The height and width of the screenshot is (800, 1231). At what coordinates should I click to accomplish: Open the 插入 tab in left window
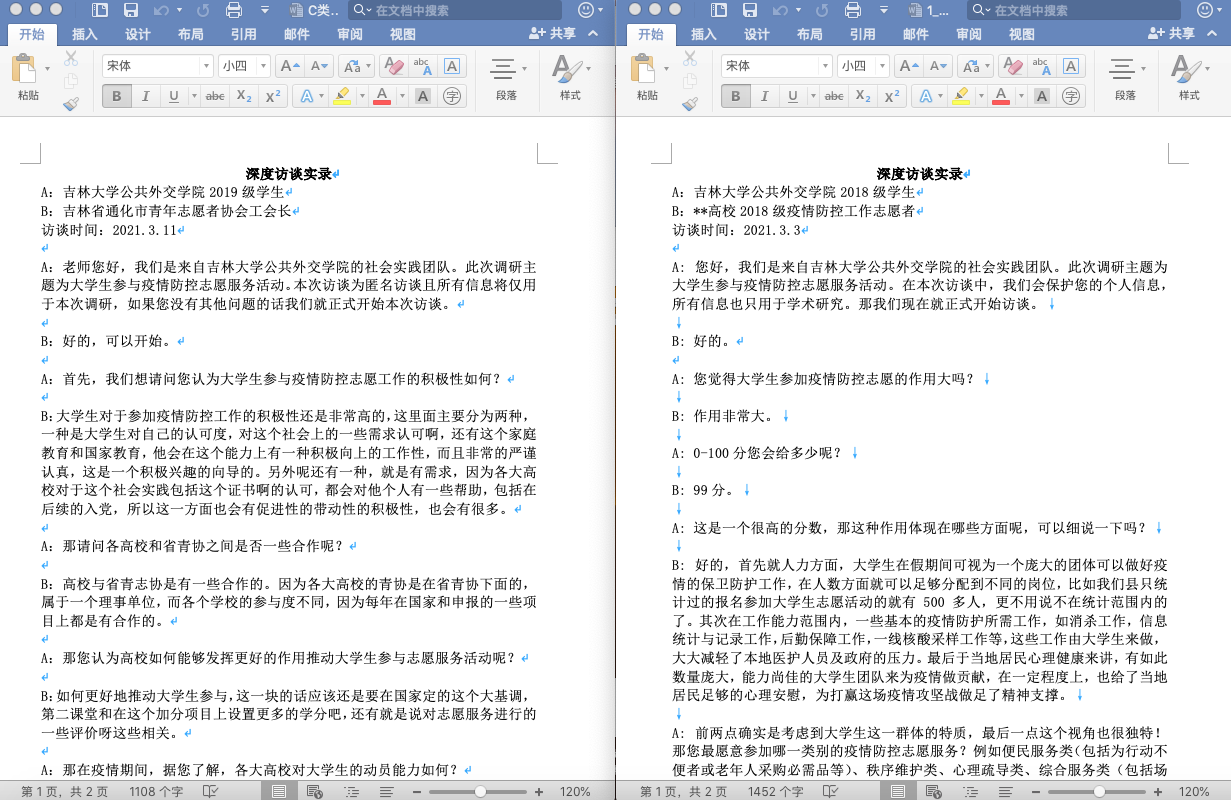point(85,34)
